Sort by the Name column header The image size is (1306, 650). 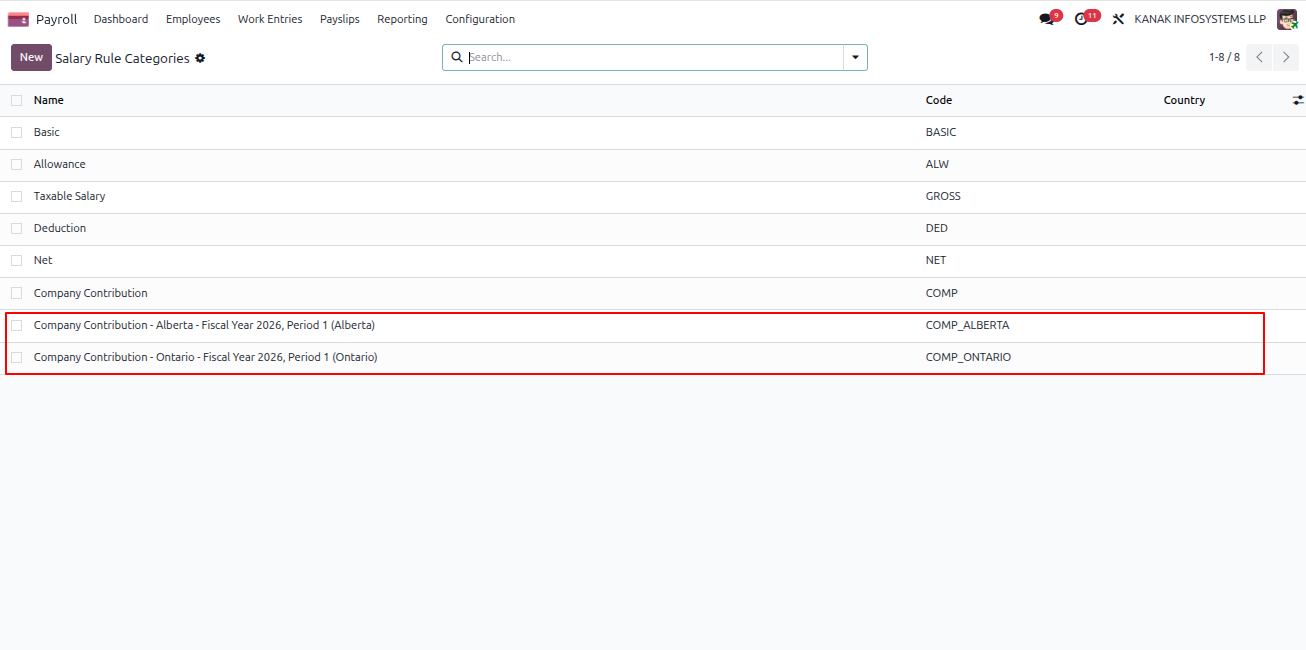tap(49, 100)
